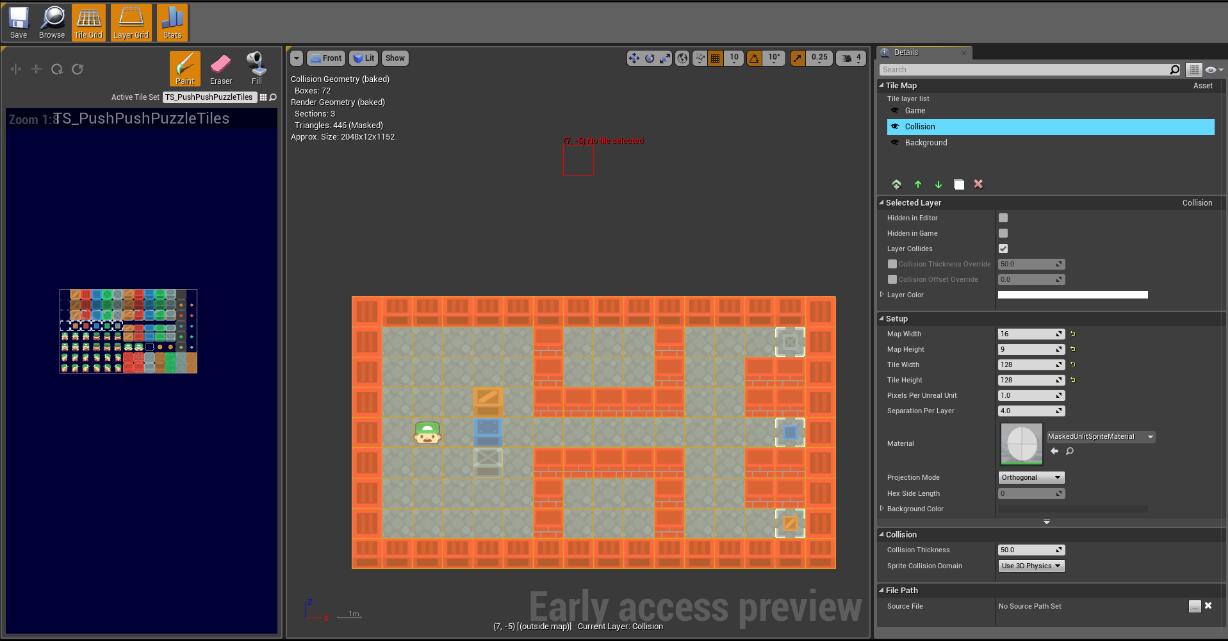Image resolution: width=1228 pixels, height=641 pixels.
Task: Click the Map Width value field
Action: (x=1031, y=334)
